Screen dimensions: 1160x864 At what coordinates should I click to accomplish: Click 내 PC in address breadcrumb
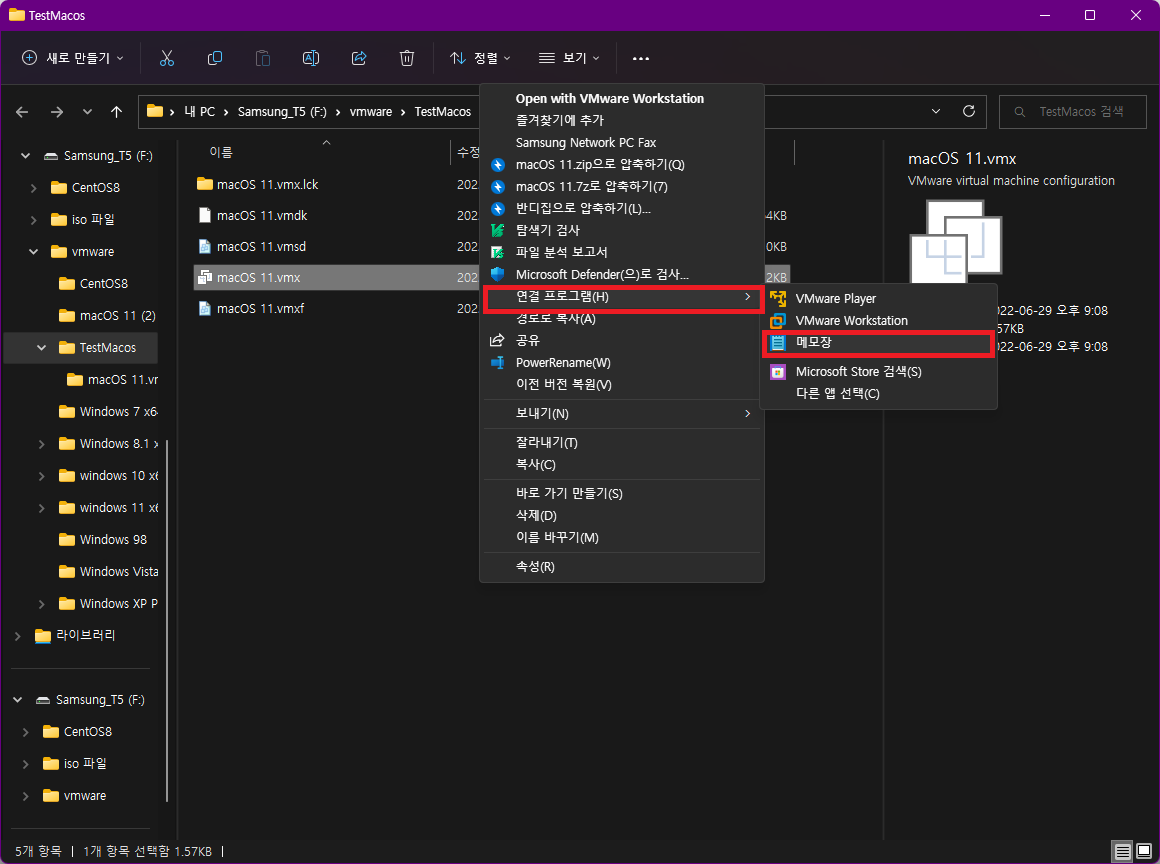(200, 112)
